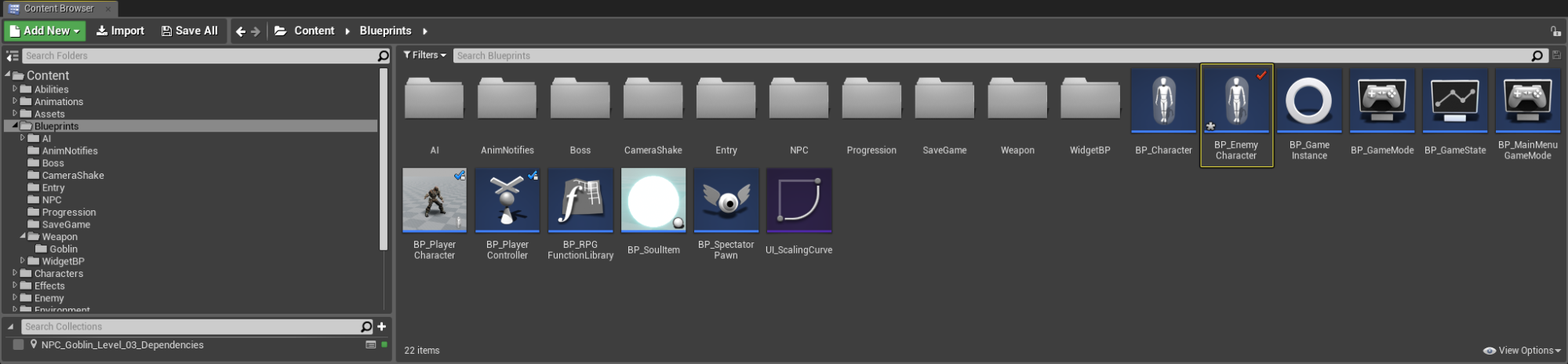Toggle the sources panel icon beside Search Folders
This screenshot has width=1568, height=364.
pos(12,56)
